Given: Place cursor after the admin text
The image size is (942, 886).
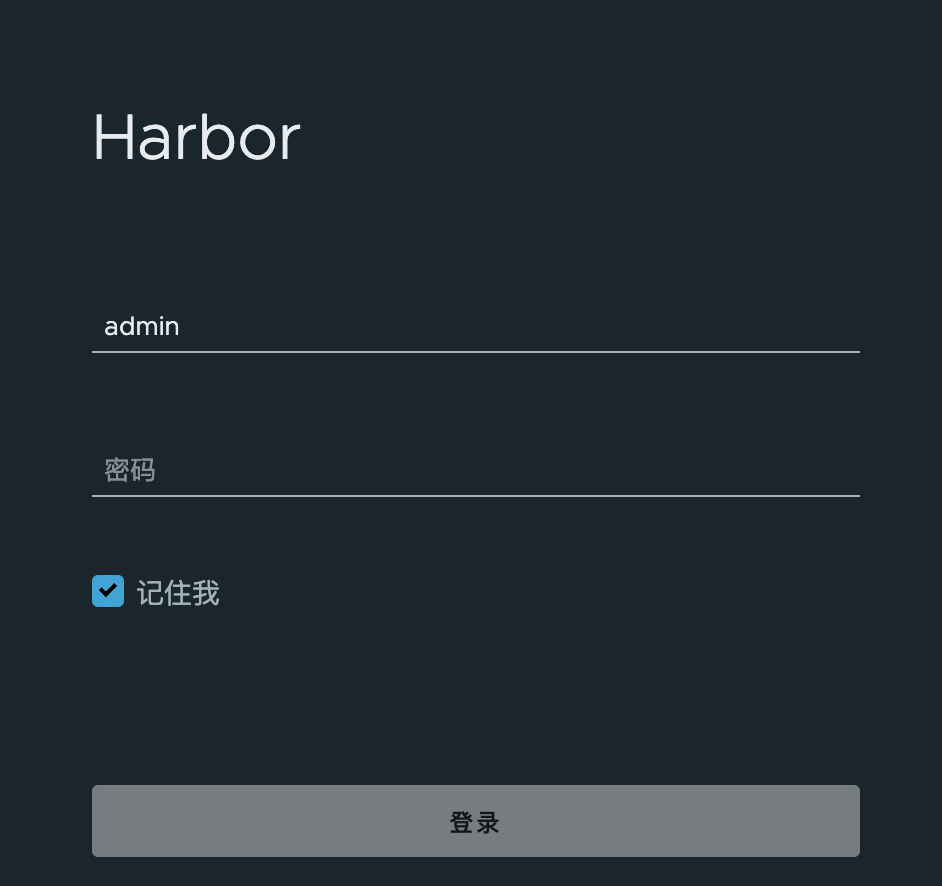Looking at the screenshot, I should click(x=181, y=327).
